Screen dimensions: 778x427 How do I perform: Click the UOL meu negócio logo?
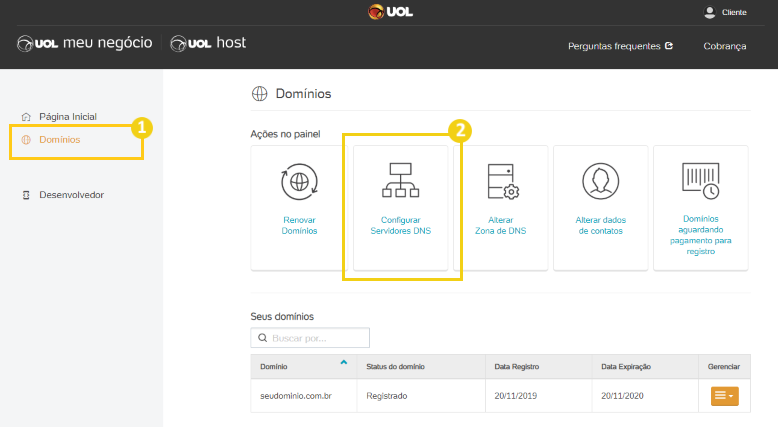click(x=85, y=43)
